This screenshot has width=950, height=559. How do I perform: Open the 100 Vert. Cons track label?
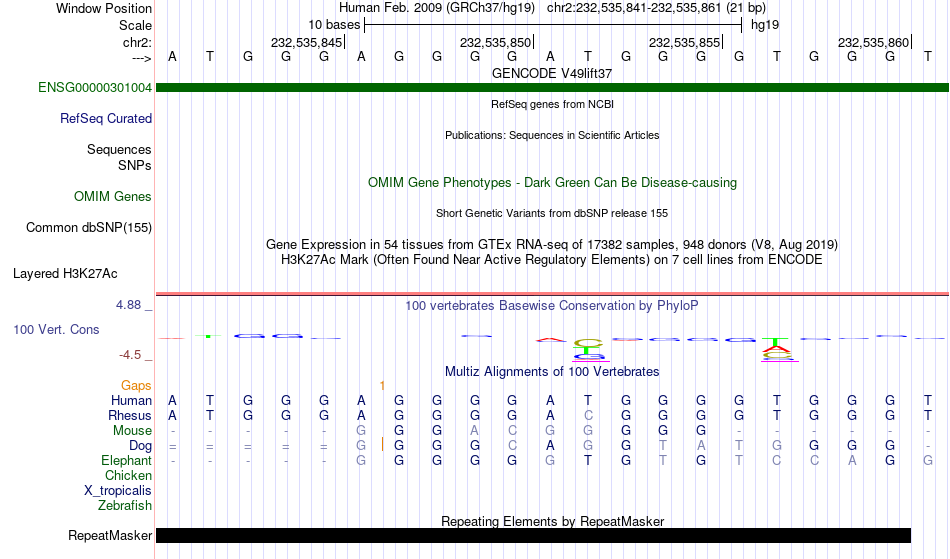[56, 329]
